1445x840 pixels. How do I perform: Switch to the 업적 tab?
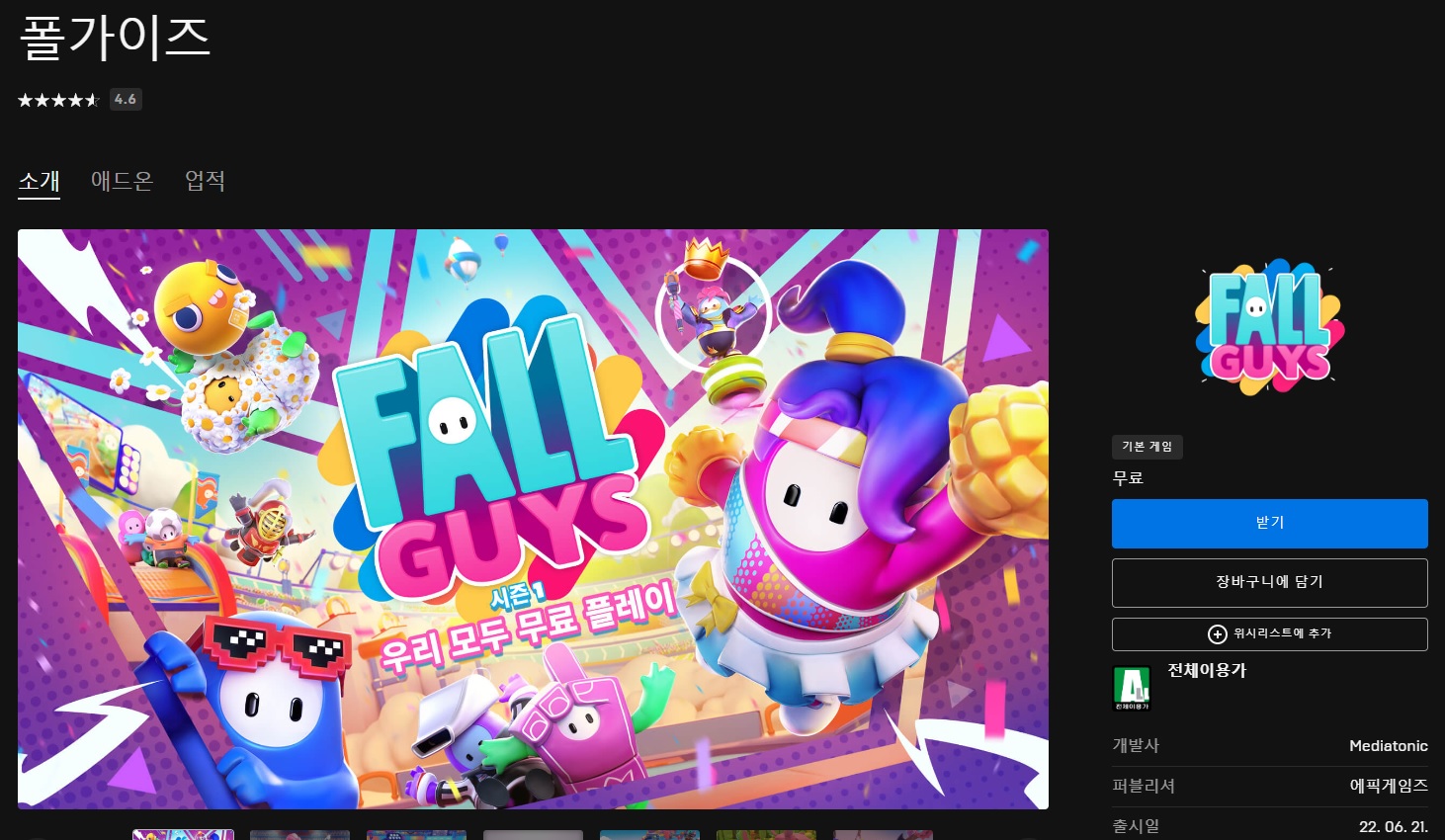pos(206,181)
